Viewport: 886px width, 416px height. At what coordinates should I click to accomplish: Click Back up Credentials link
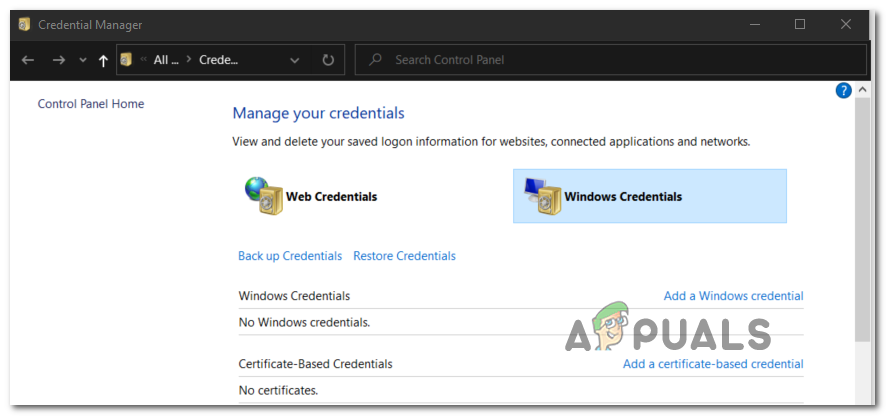(x=290, y=256)
